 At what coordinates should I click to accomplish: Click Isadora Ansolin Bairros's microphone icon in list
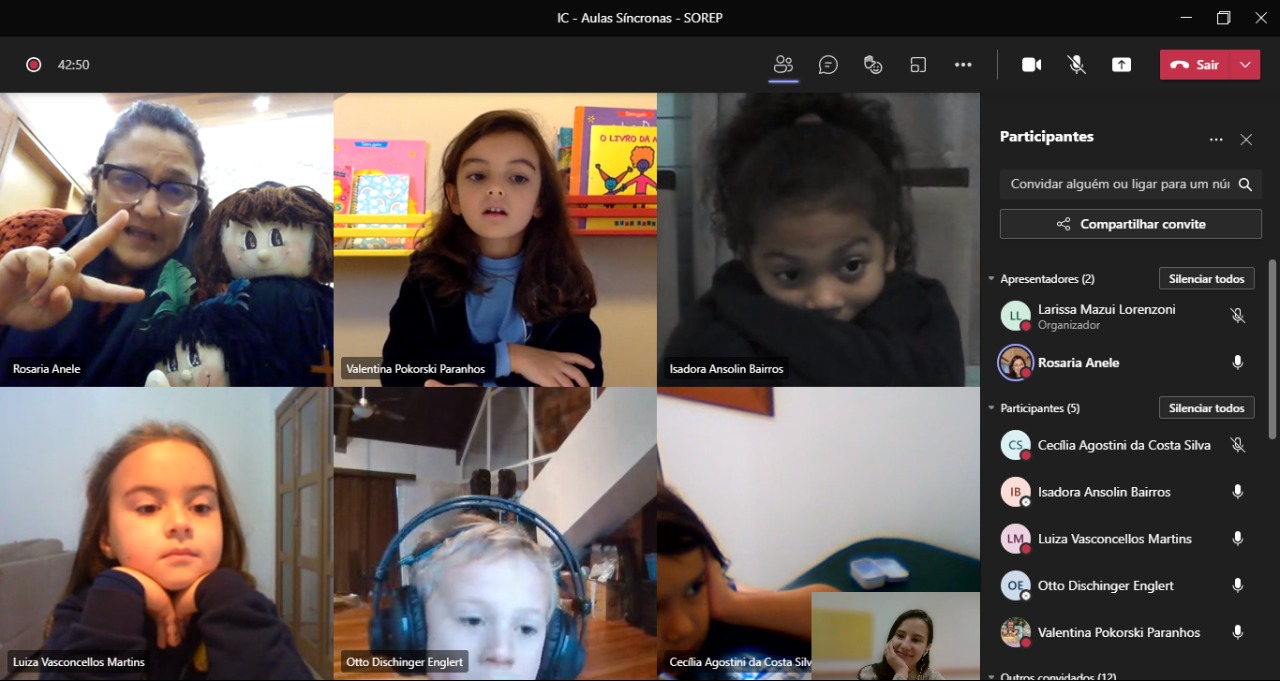point(1238,492)
